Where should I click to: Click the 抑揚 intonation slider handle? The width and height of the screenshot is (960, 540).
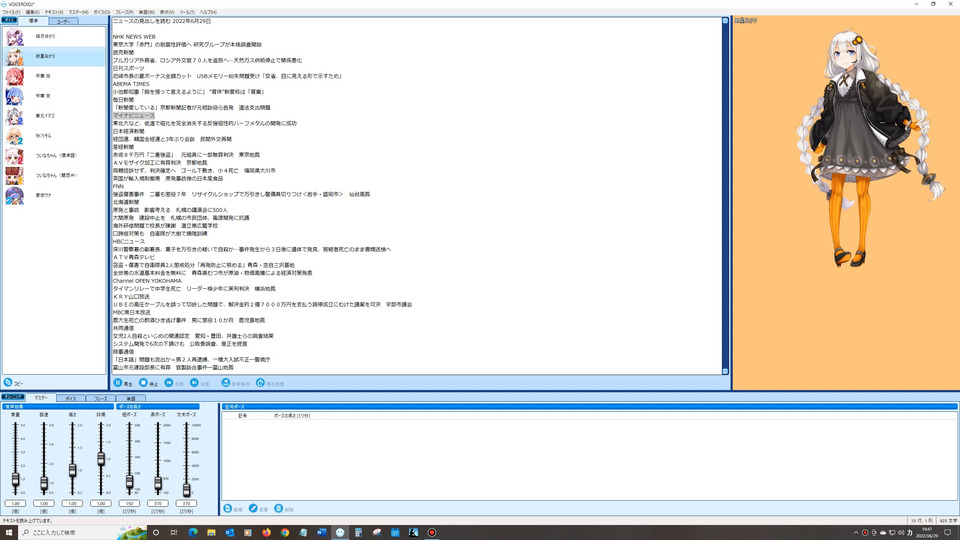click(101, 459)
